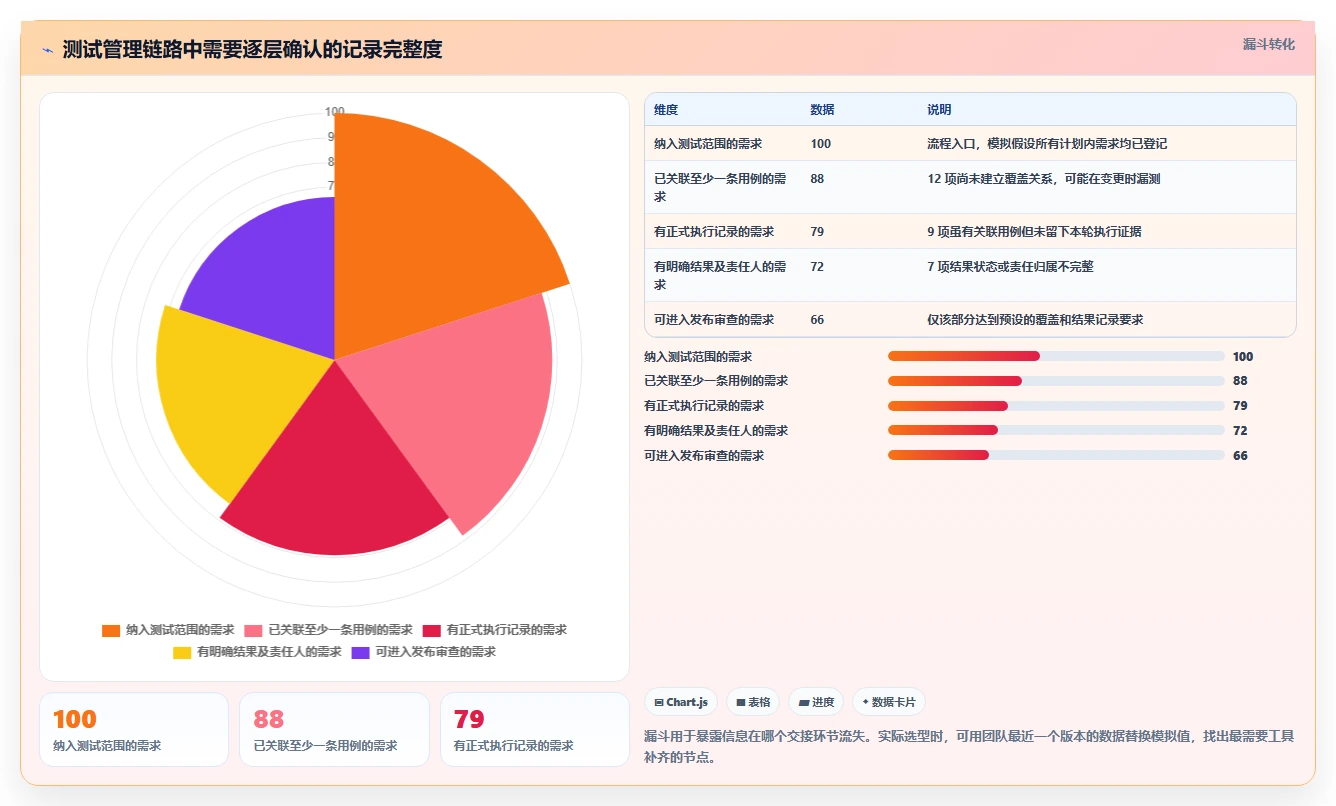Click progress bar for 纳入测试范围的需求
Screen dimensions: 1336x806
[1056, 356]
